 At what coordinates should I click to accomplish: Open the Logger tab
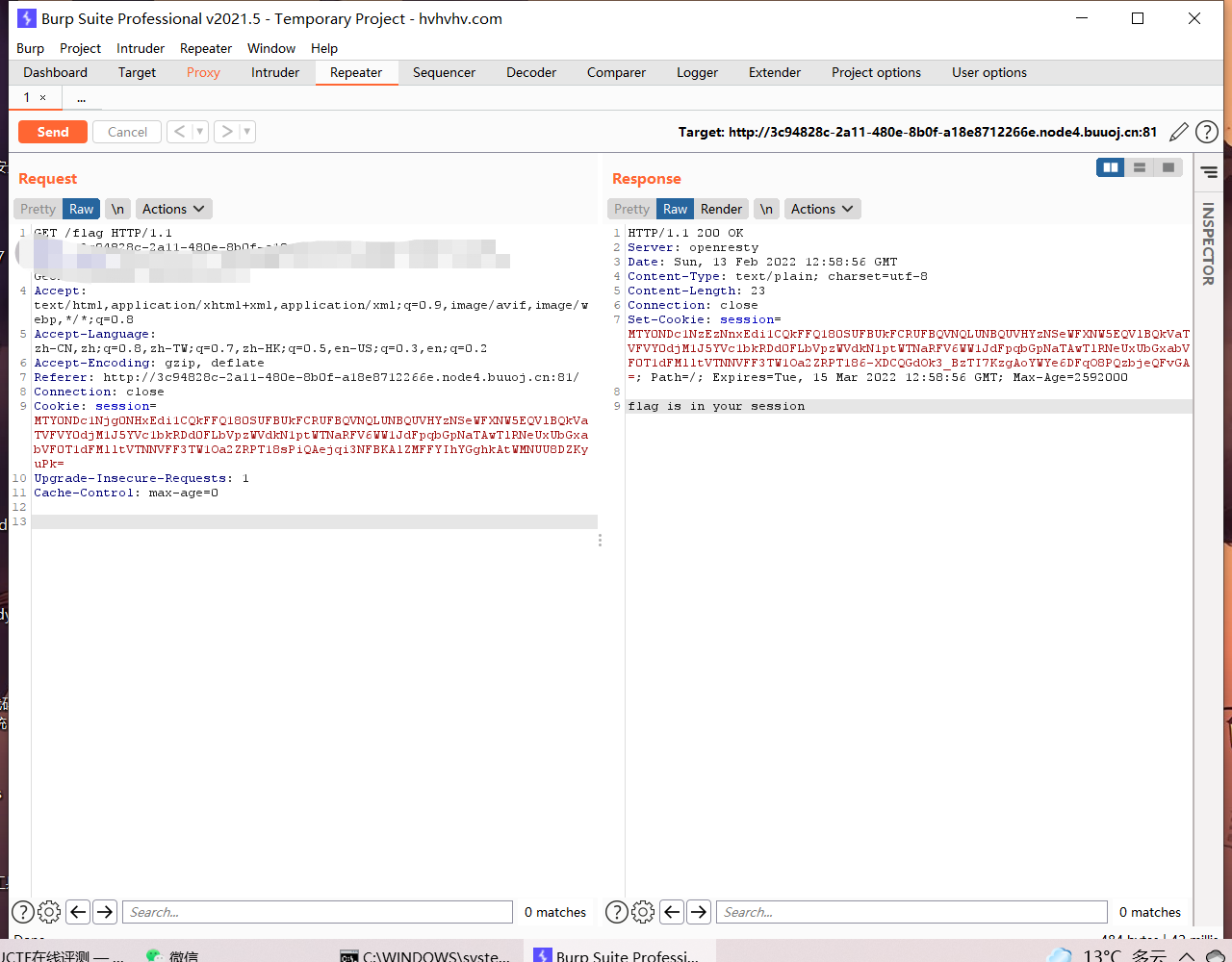pos(697,72)
